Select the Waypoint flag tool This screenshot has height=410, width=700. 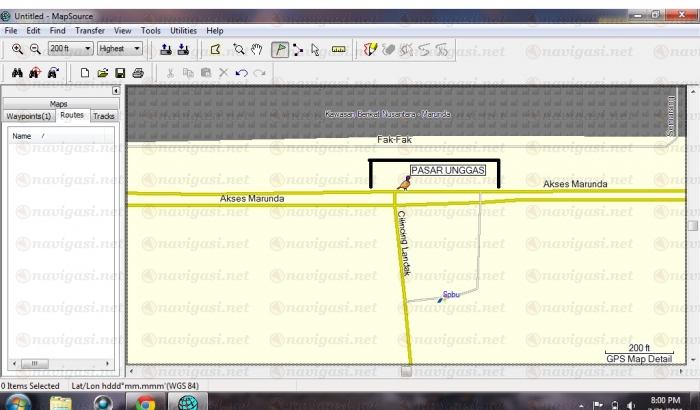(280, 48)
